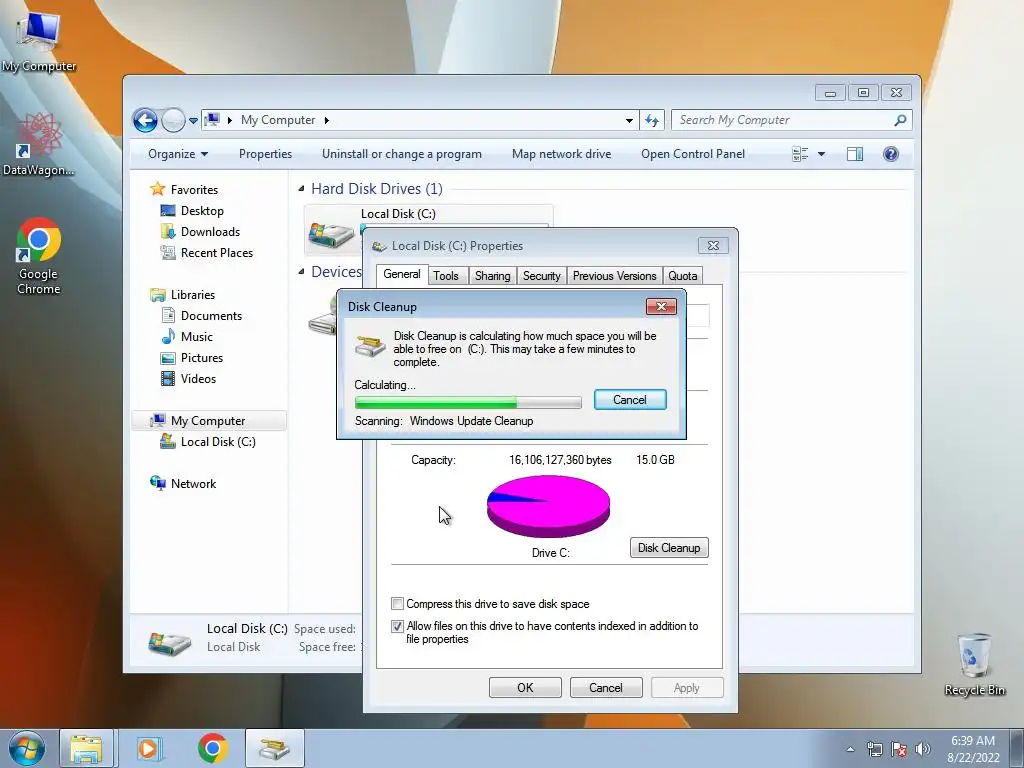Viewport: 1024px width, 768px height.
Task: Click the search magnifier icon
Action: pyautogui.click(x=900, y=120)
